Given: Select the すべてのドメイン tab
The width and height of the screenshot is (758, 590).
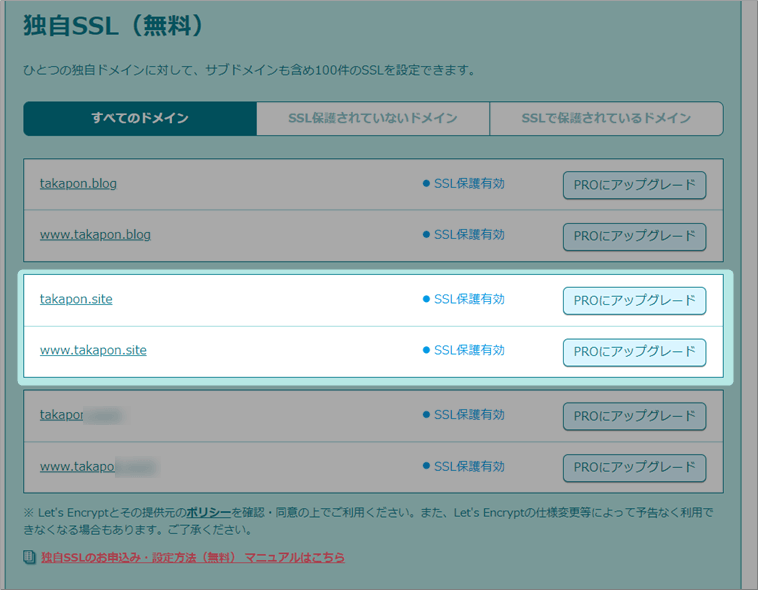Looking at the screenshot, I should tap(140, 118).
